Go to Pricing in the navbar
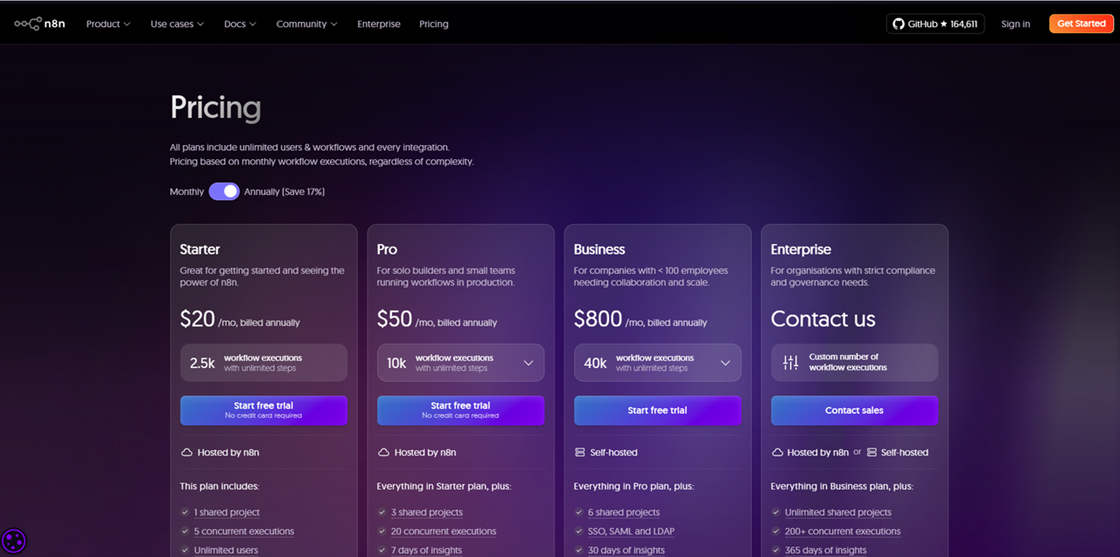This screenshot has height=557, width=1120. click(434, 24)
